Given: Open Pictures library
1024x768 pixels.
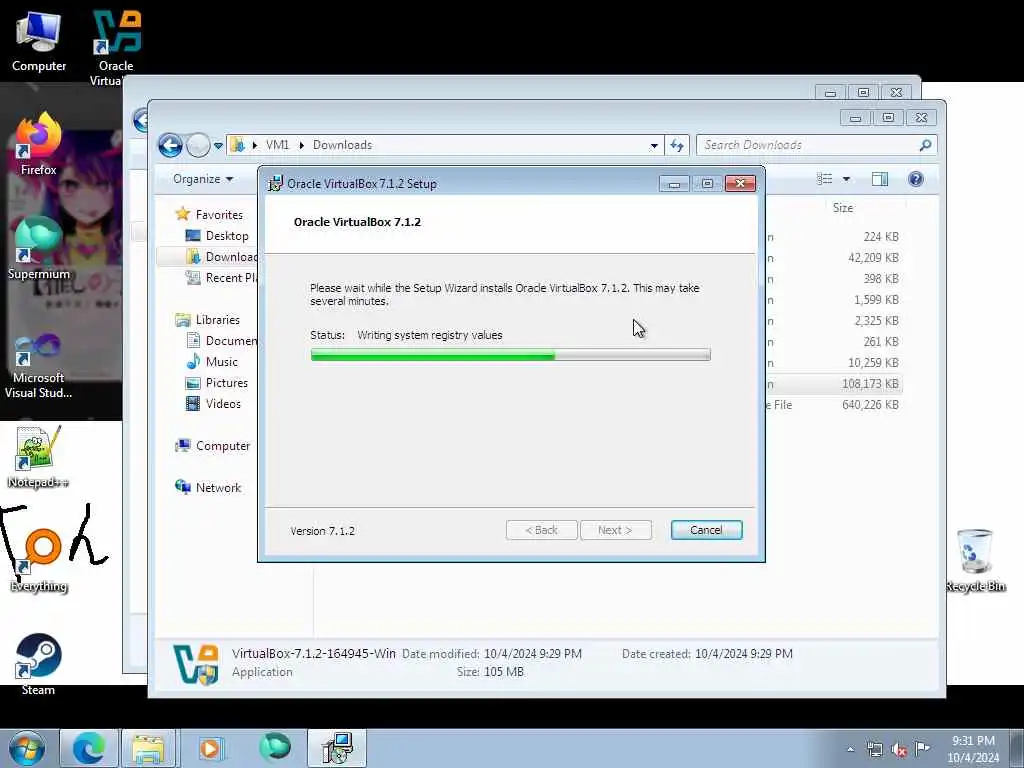Looking at the screenshot, I should click(227, 383).
